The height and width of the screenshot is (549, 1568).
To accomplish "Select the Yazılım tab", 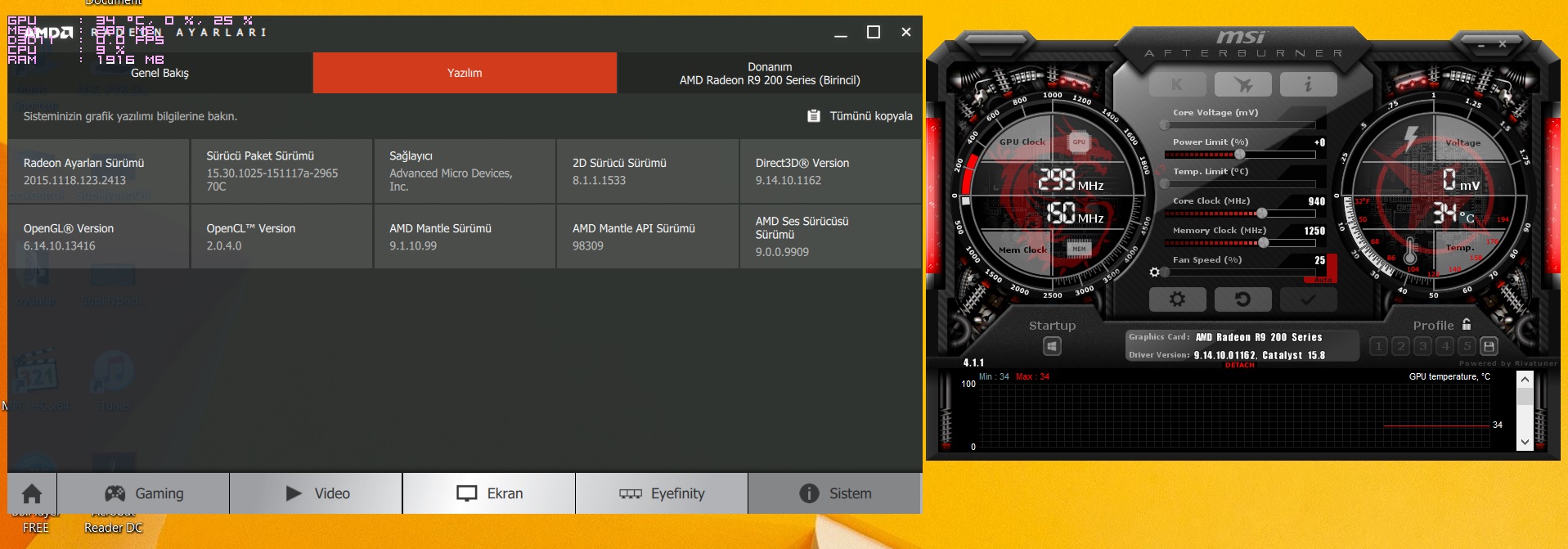I will click(x=465, y=73).
